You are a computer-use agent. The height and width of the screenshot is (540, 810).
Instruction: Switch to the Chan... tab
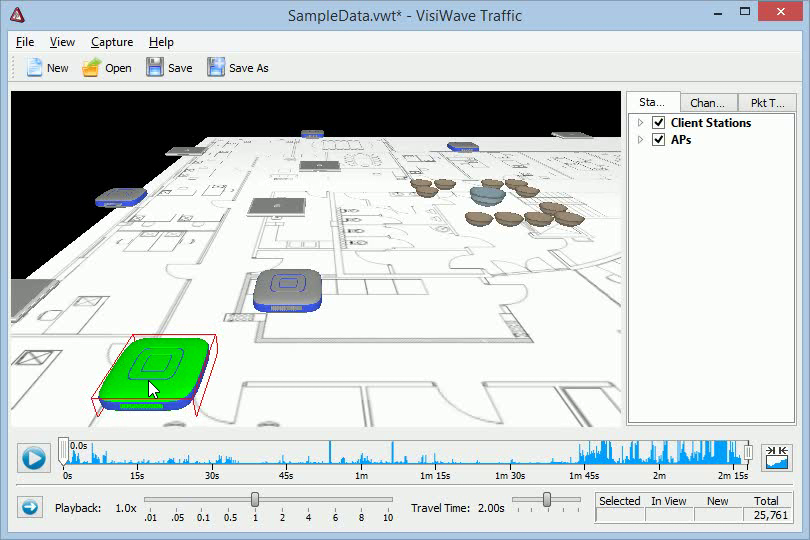click(x=708, y=103)
